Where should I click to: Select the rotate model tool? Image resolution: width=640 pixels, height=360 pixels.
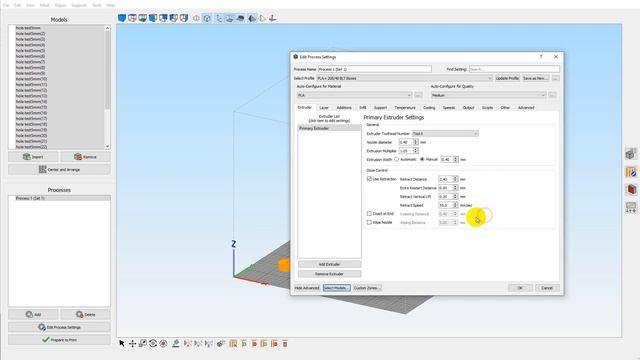(x=153, y=344)
